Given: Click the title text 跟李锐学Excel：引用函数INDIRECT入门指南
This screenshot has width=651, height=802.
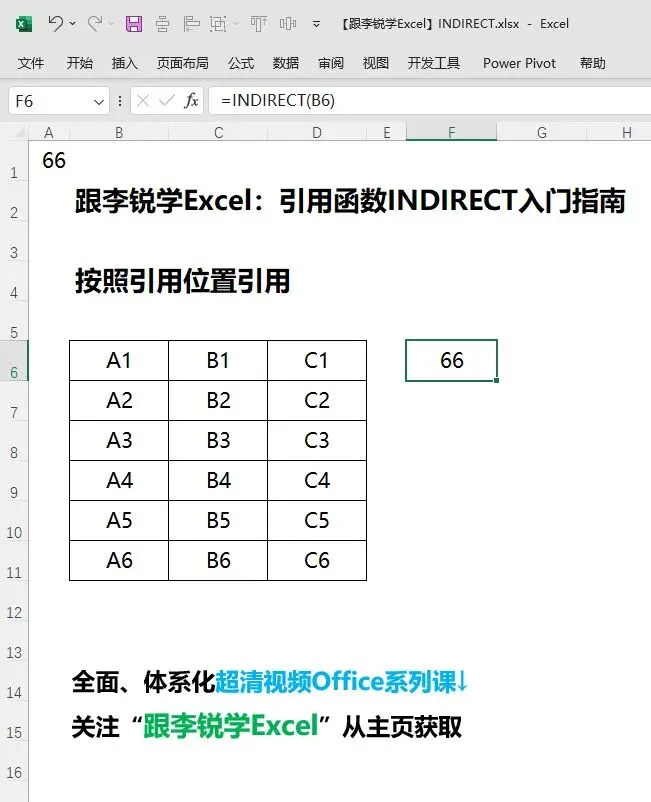Looking at the screenshot, I should [350, 200].
